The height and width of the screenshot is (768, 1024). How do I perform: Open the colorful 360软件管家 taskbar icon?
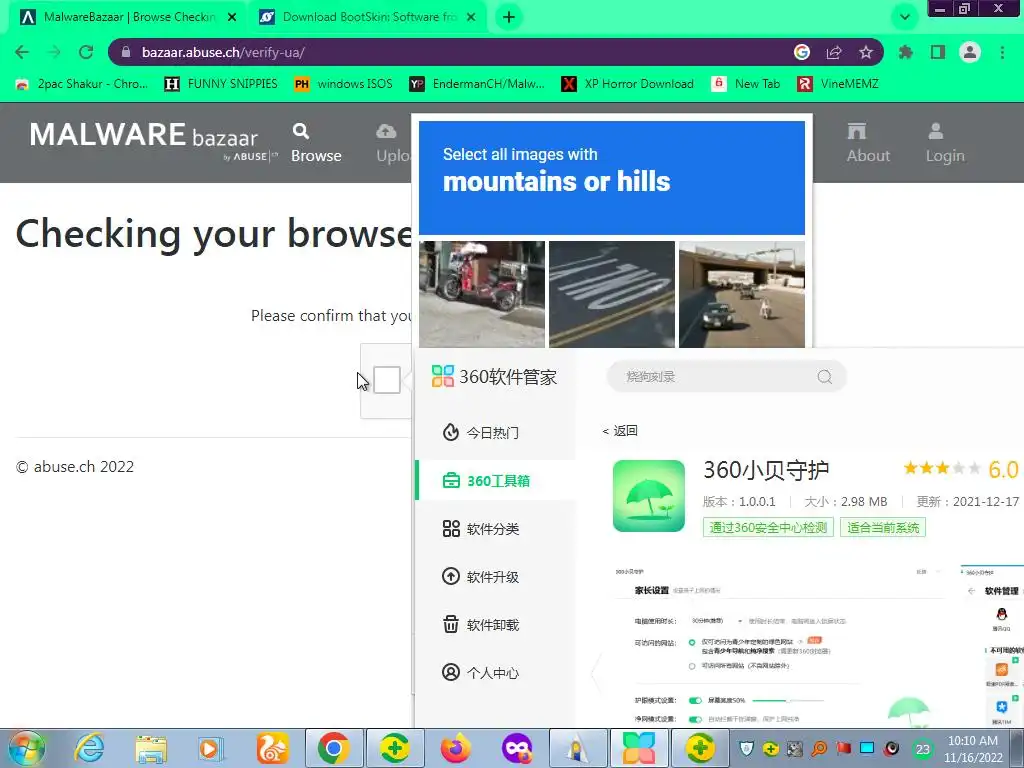639,748
